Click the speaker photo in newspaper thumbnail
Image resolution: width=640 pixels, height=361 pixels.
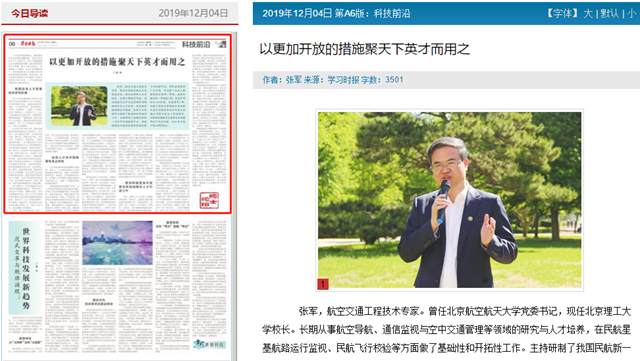(x=80, y=106)
